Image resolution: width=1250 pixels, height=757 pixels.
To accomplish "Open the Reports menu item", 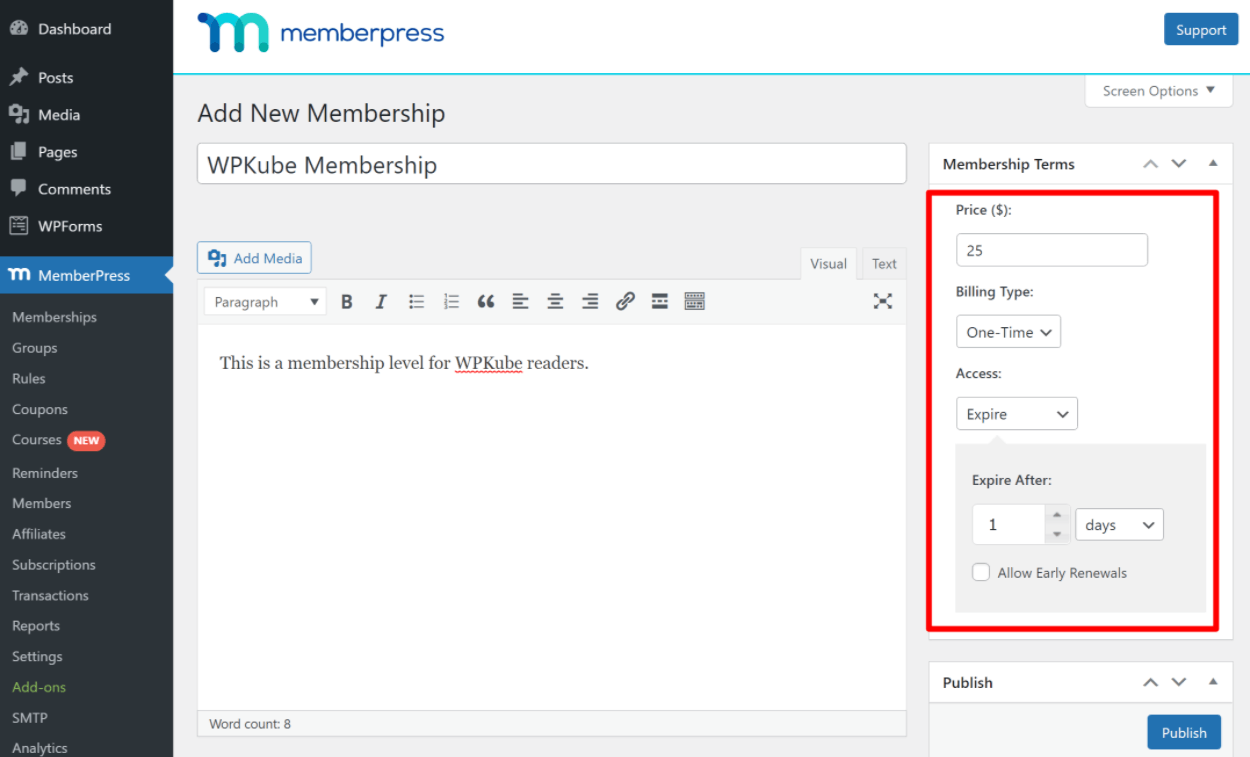I will [x=36, y=626].
